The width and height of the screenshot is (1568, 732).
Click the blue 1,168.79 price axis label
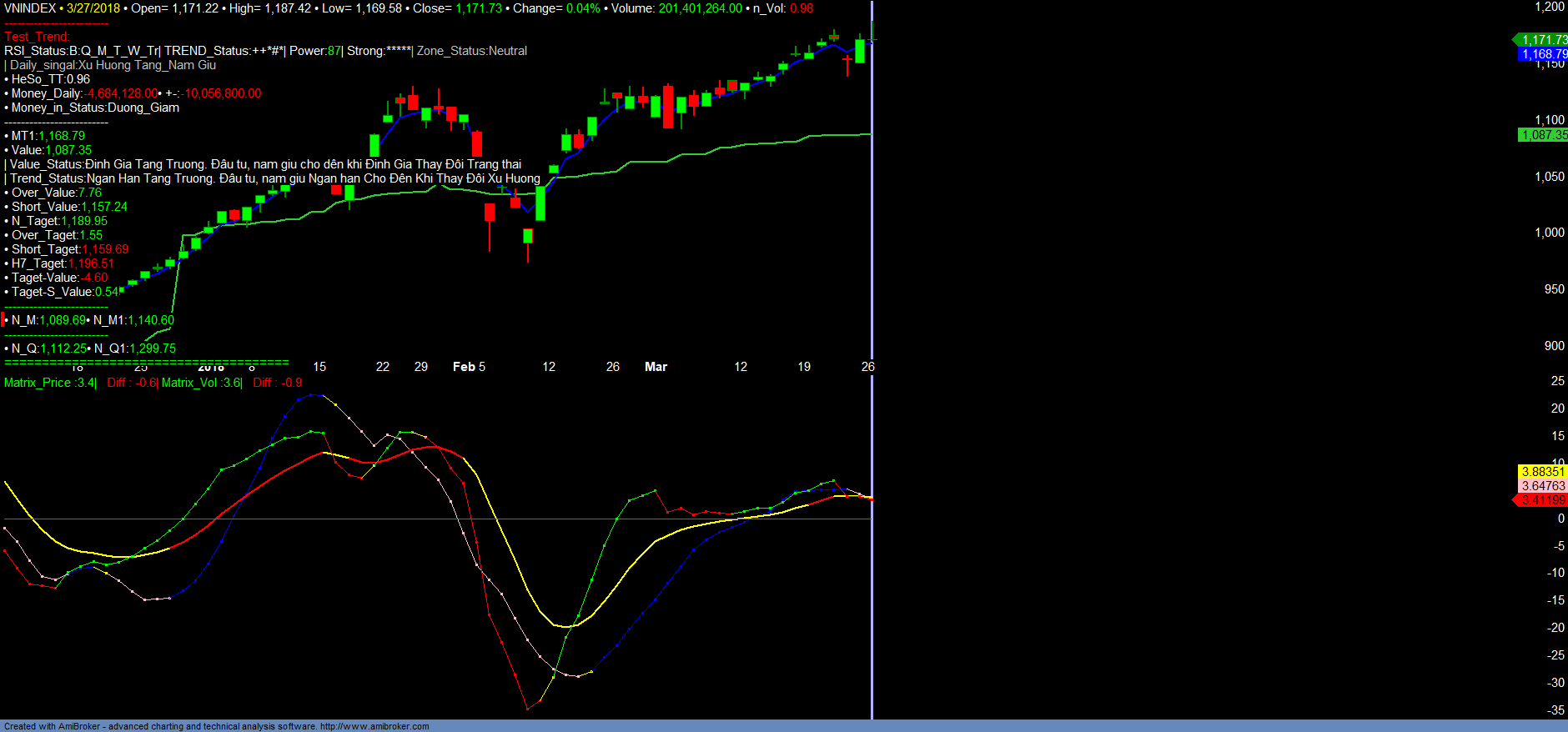(1543, 54)
